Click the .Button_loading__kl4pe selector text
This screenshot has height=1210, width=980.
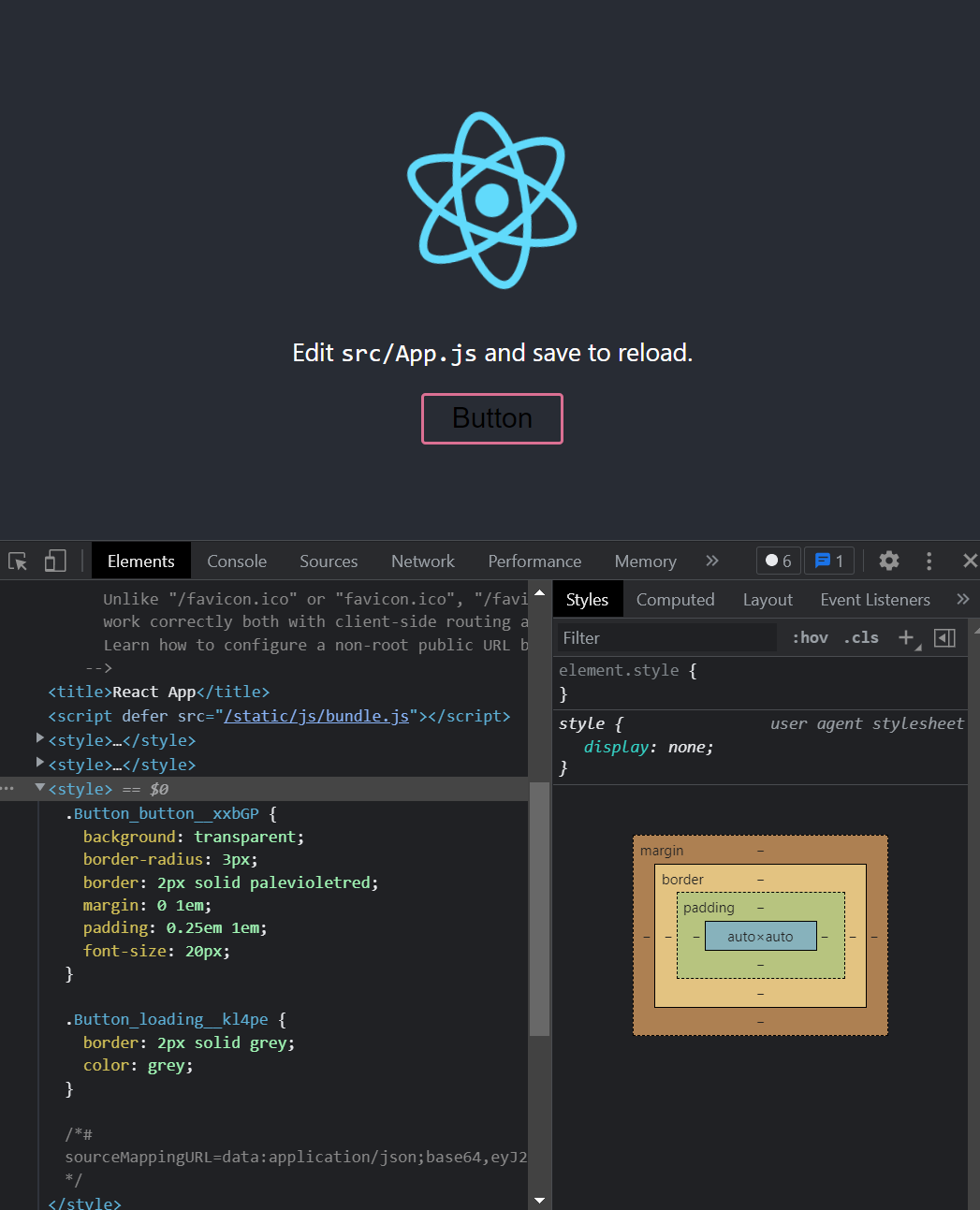tap(167, 1019)
